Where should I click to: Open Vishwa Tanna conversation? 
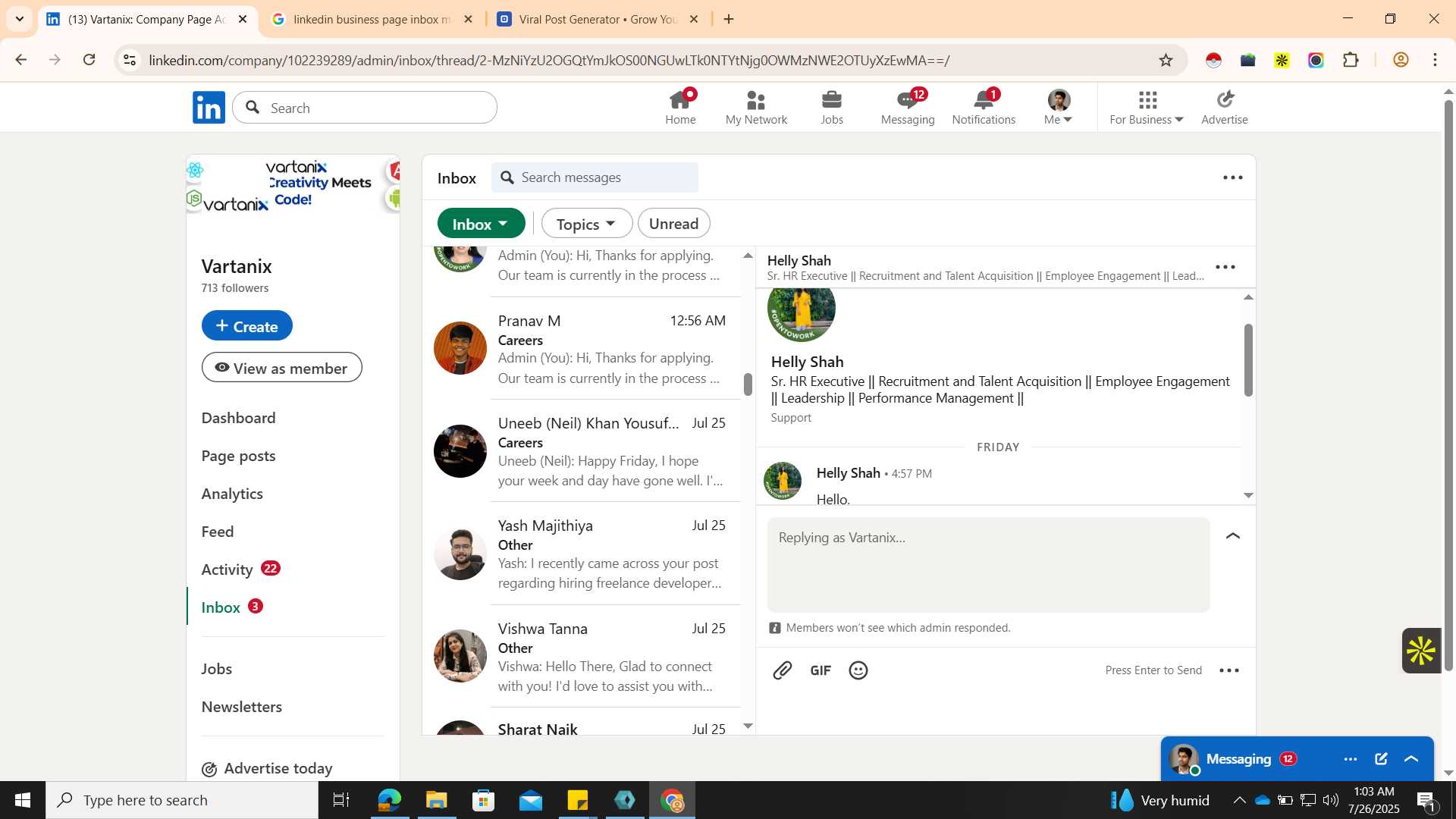click(x=582, y=657)
